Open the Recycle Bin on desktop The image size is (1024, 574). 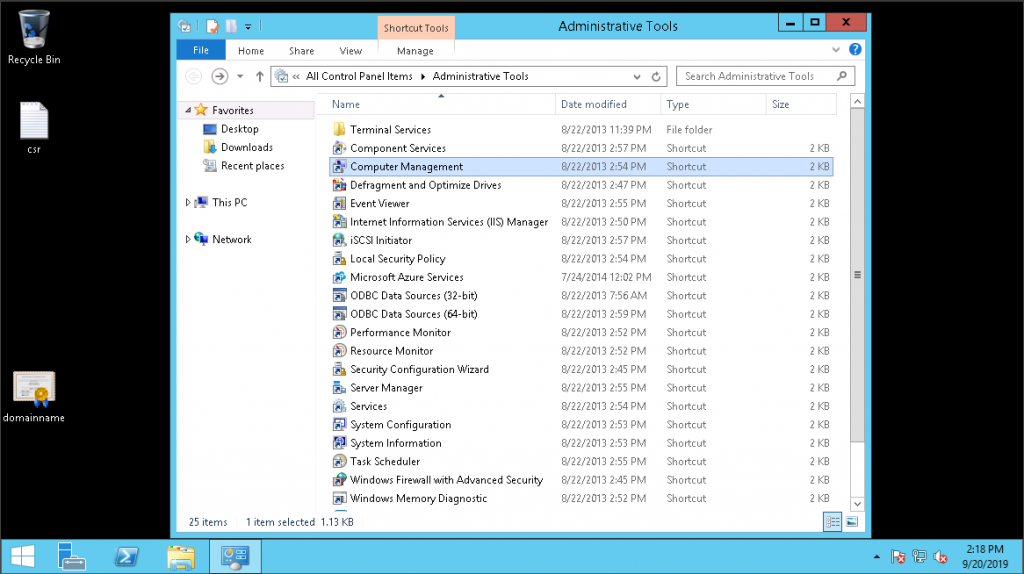point(34,37)
